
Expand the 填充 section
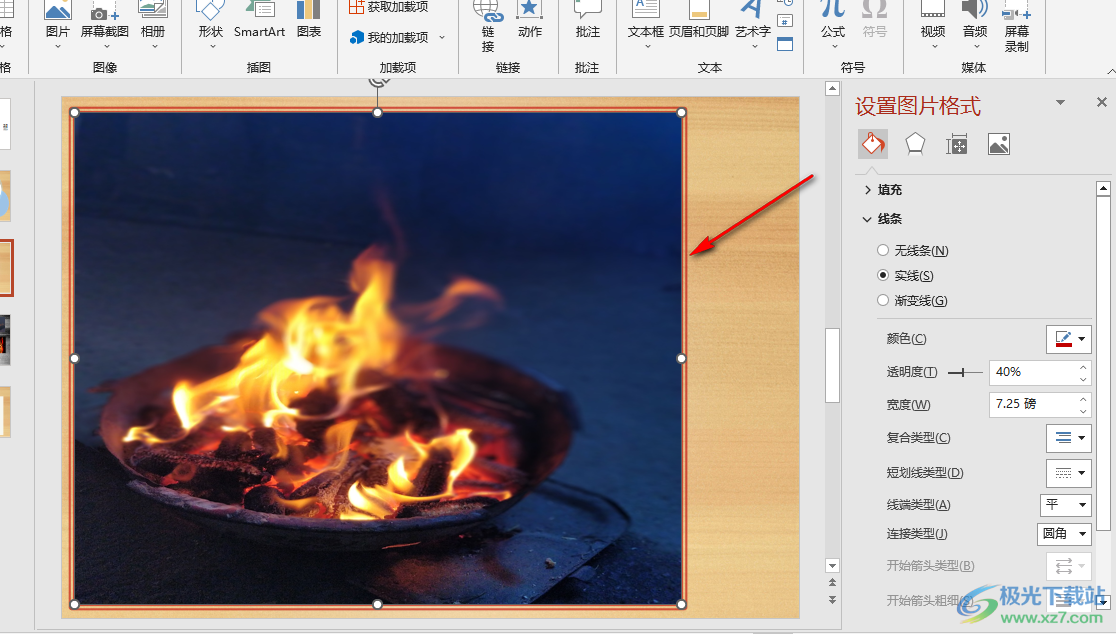tap(883, 189)
